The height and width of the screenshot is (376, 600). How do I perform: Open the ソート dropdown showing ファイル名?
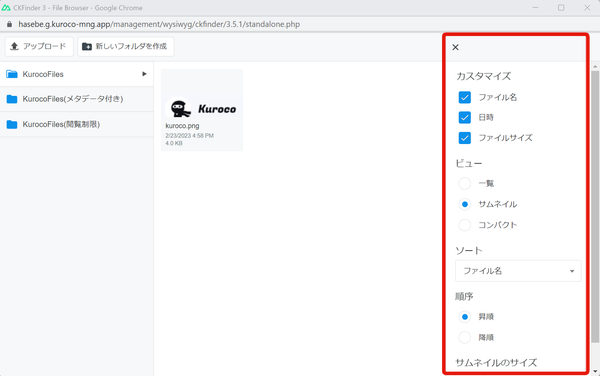pyautogui.click(x=518, y=271)
